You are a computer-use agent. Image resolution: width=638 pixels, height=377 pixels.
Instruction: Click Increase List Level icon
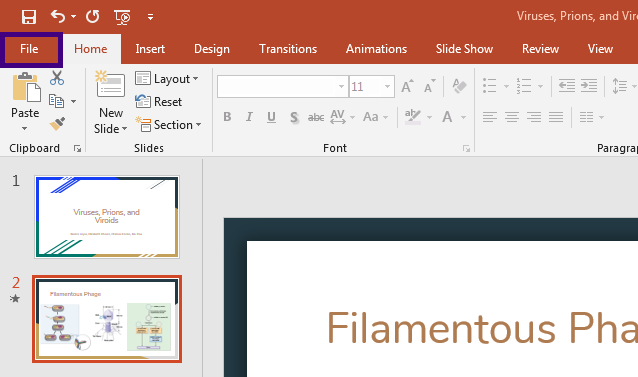click(589, 86)
